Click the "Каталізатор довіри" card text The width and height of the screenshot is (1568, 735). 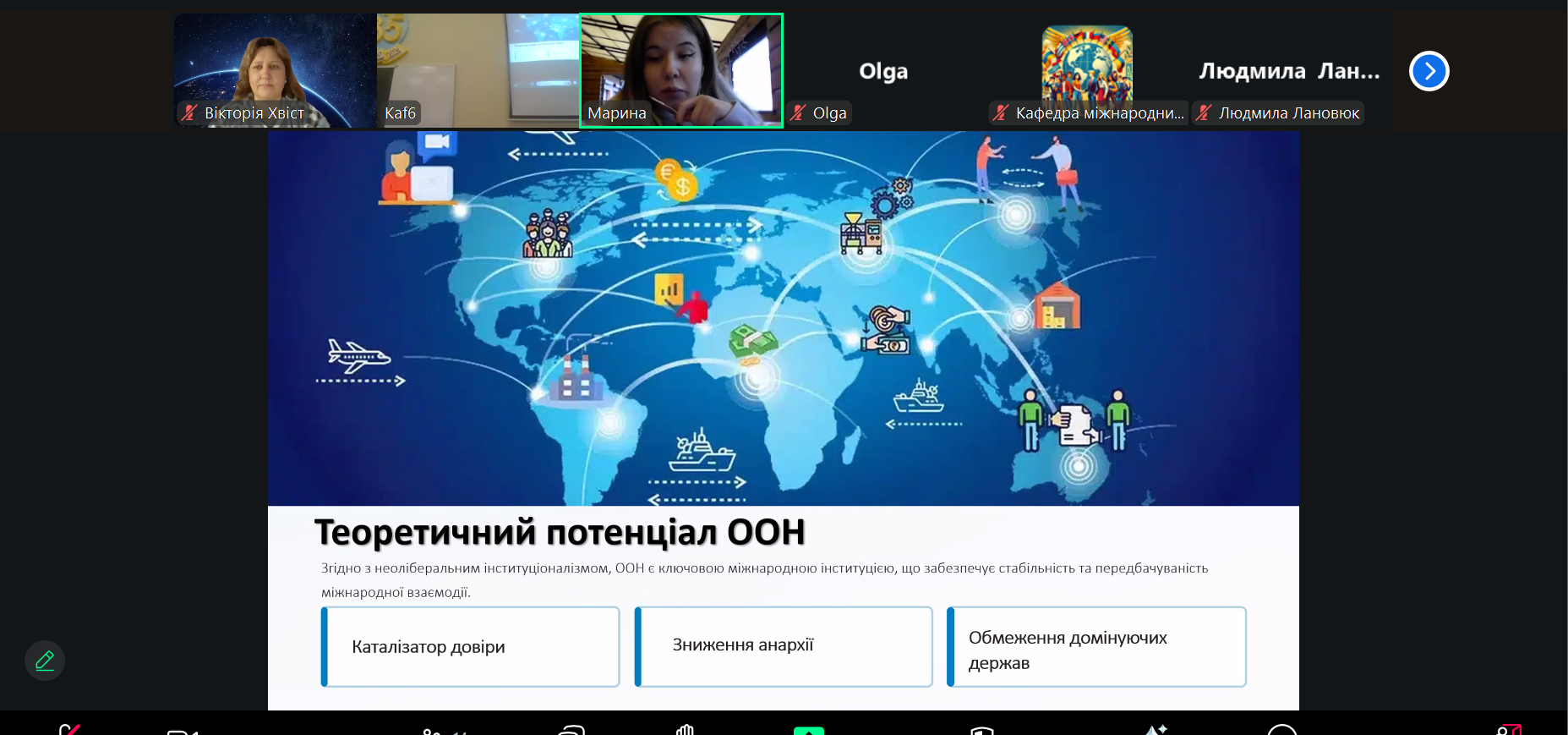tap(428, 647)
